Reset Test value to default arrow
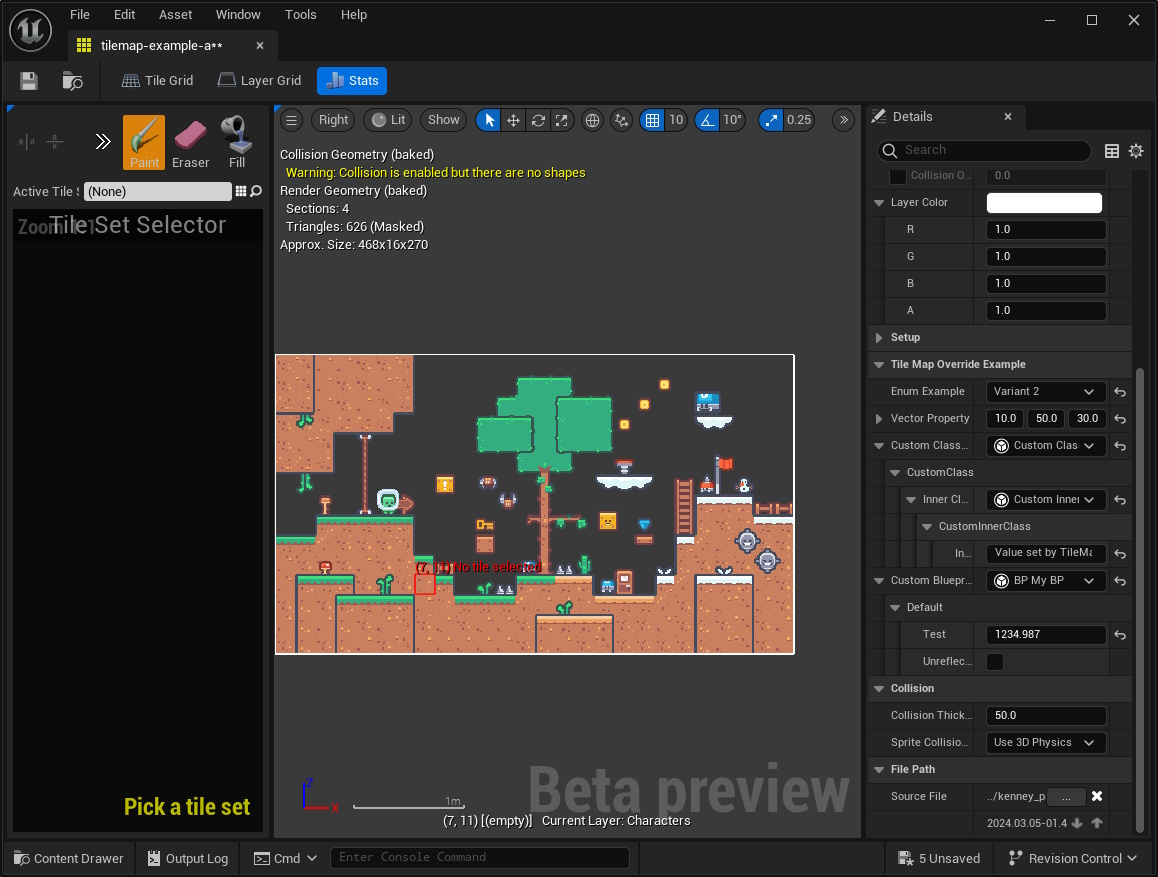 pos(1120,635)
